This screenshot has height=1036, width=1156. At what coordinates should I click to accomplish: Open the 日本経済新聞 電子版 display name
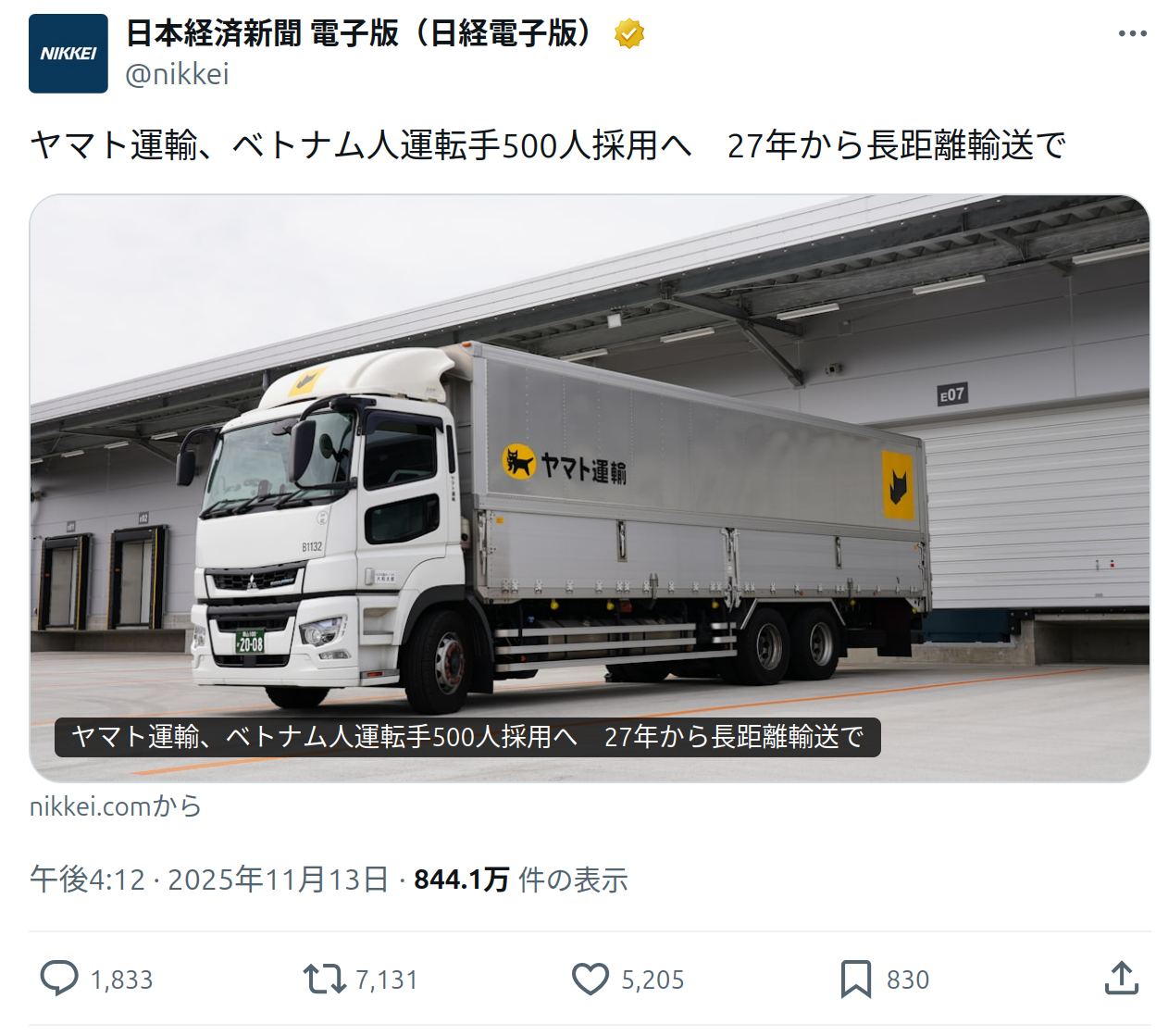[x=359, y=33]
